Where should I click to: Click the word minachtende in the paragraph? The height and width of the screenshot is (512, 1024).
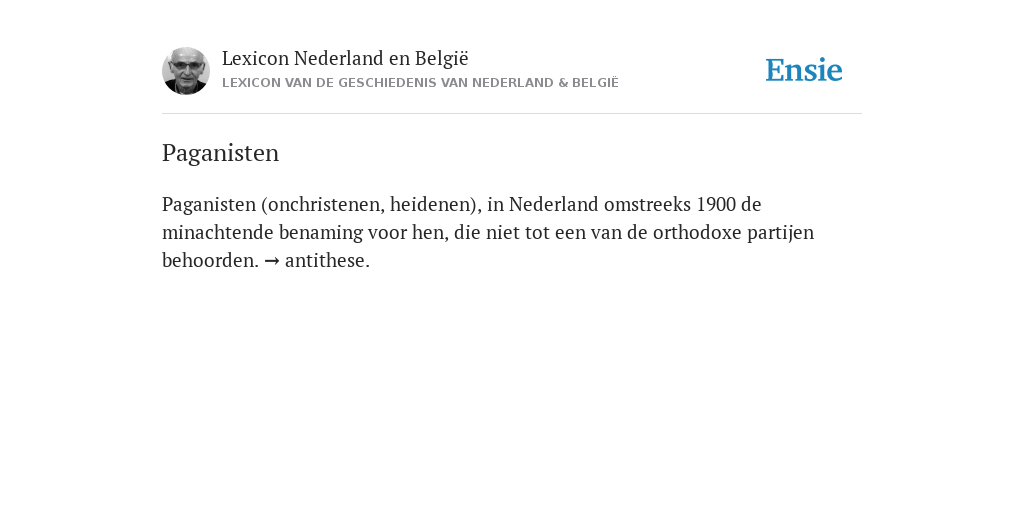[217, 232]
